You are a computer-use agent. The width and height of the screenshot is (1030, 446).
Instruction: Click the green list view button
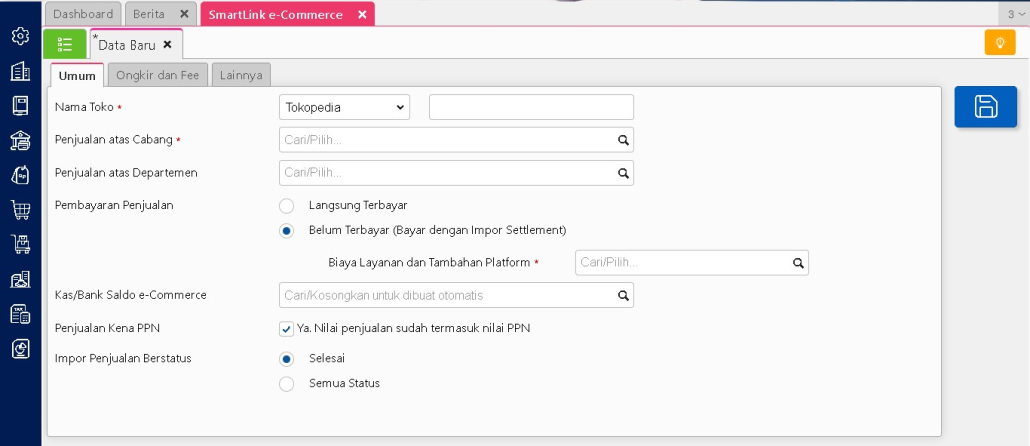[65, 44]
